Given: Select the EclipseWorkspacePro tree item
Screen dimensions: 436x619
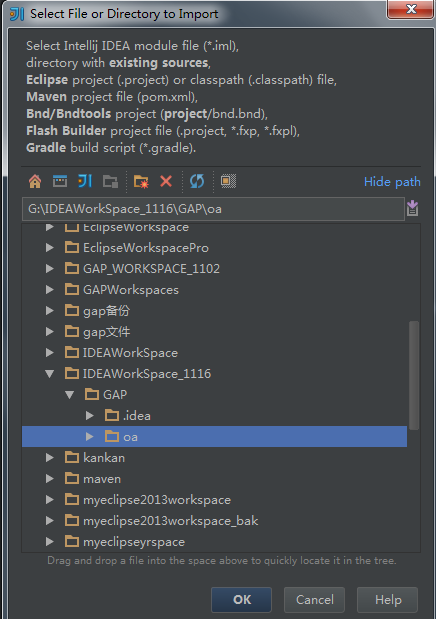Looking at the screenshot, I should pos(137,248).
